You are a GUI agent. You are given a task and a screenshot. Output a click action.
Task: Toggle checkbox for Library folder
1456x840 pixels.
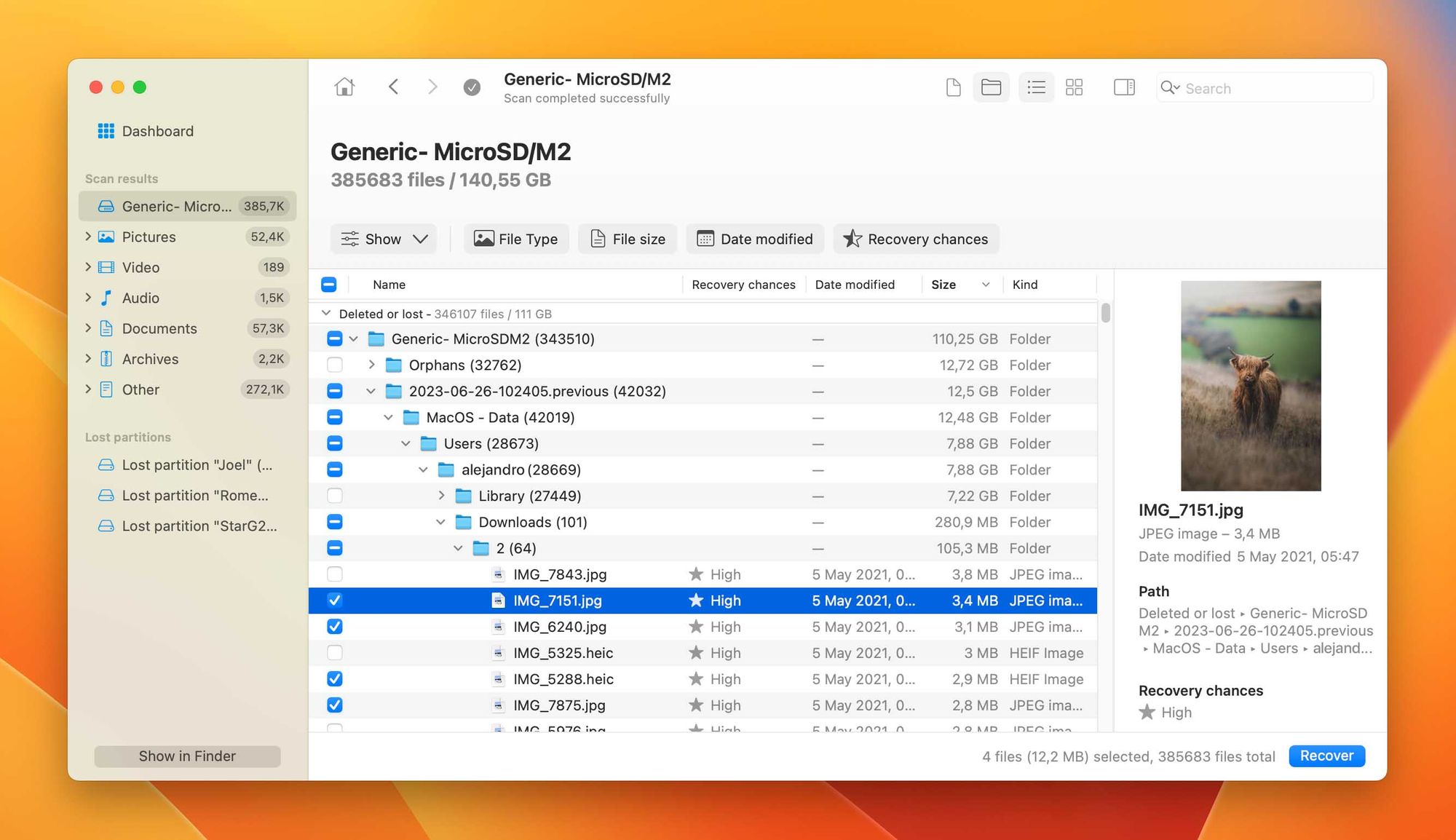[334, 495]
